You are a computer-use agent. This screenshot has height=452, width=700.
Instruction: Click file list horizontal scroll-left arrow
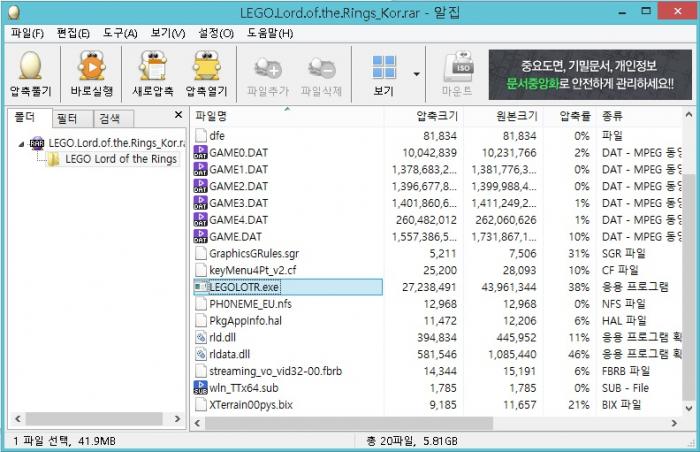(197, 423)
